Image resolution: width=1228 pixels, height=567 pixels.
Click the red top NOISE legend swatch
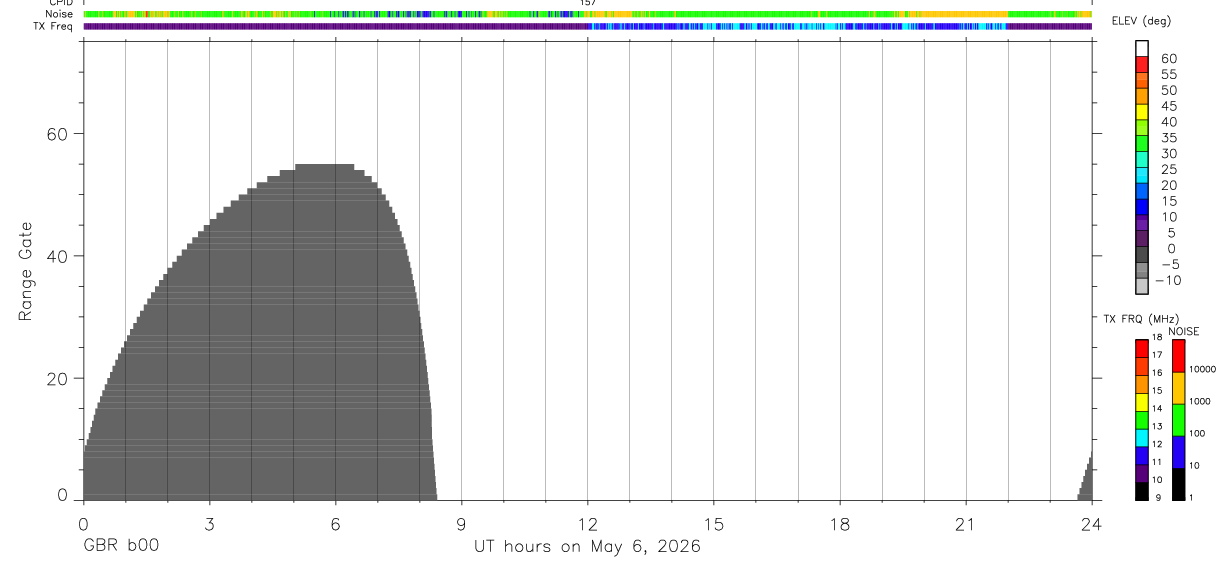point(1179,356)
